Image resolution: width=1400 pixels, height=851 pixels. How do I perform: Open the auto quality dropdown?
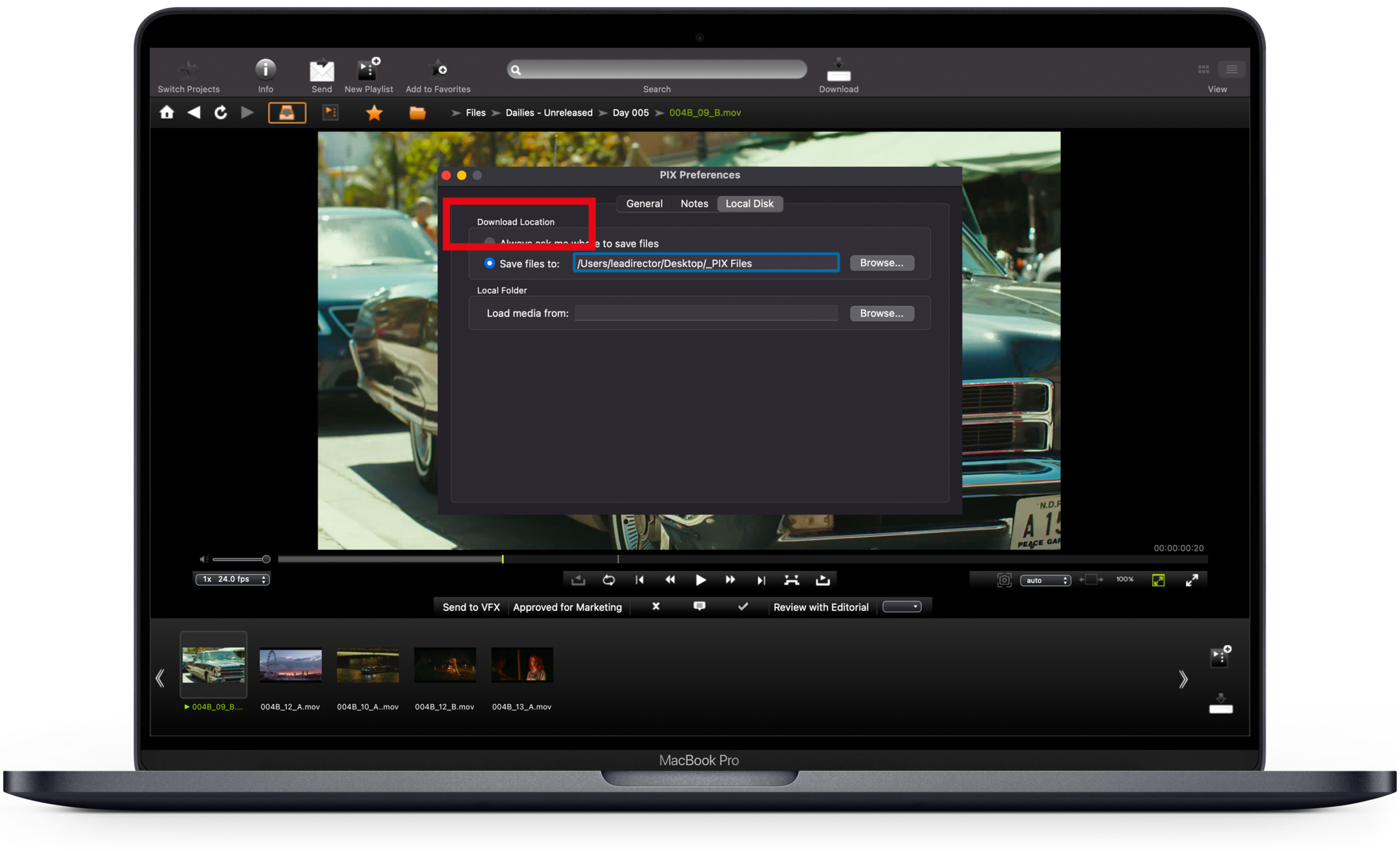[x=1045, y=580]
